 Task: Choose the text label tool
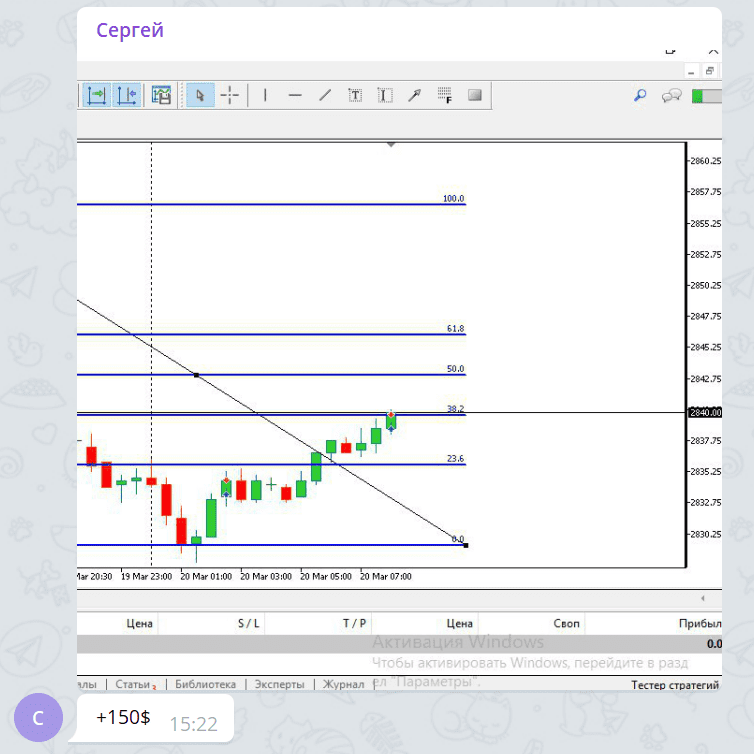coord(385,95)
